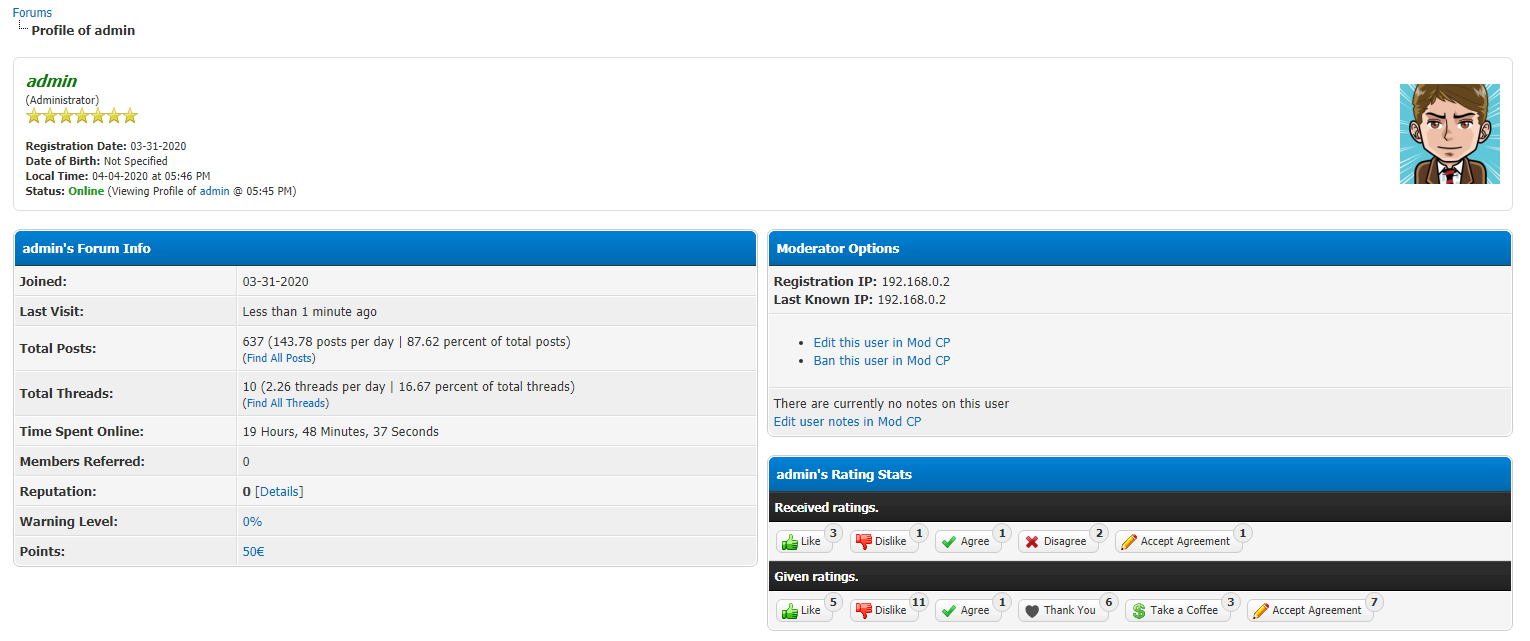Click the Moderator Options header
The width and height of the screenshot is (1530, 641).
(1140, 248)
